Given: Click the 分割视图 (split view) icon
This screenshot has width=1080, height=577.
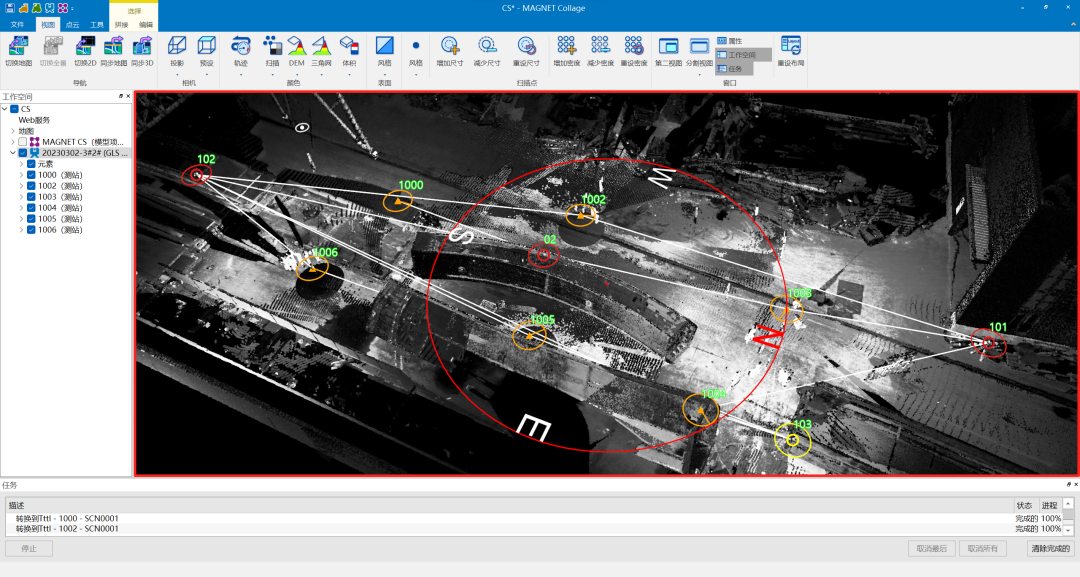Looking at the screenshot, I should (x=699, y=46).
